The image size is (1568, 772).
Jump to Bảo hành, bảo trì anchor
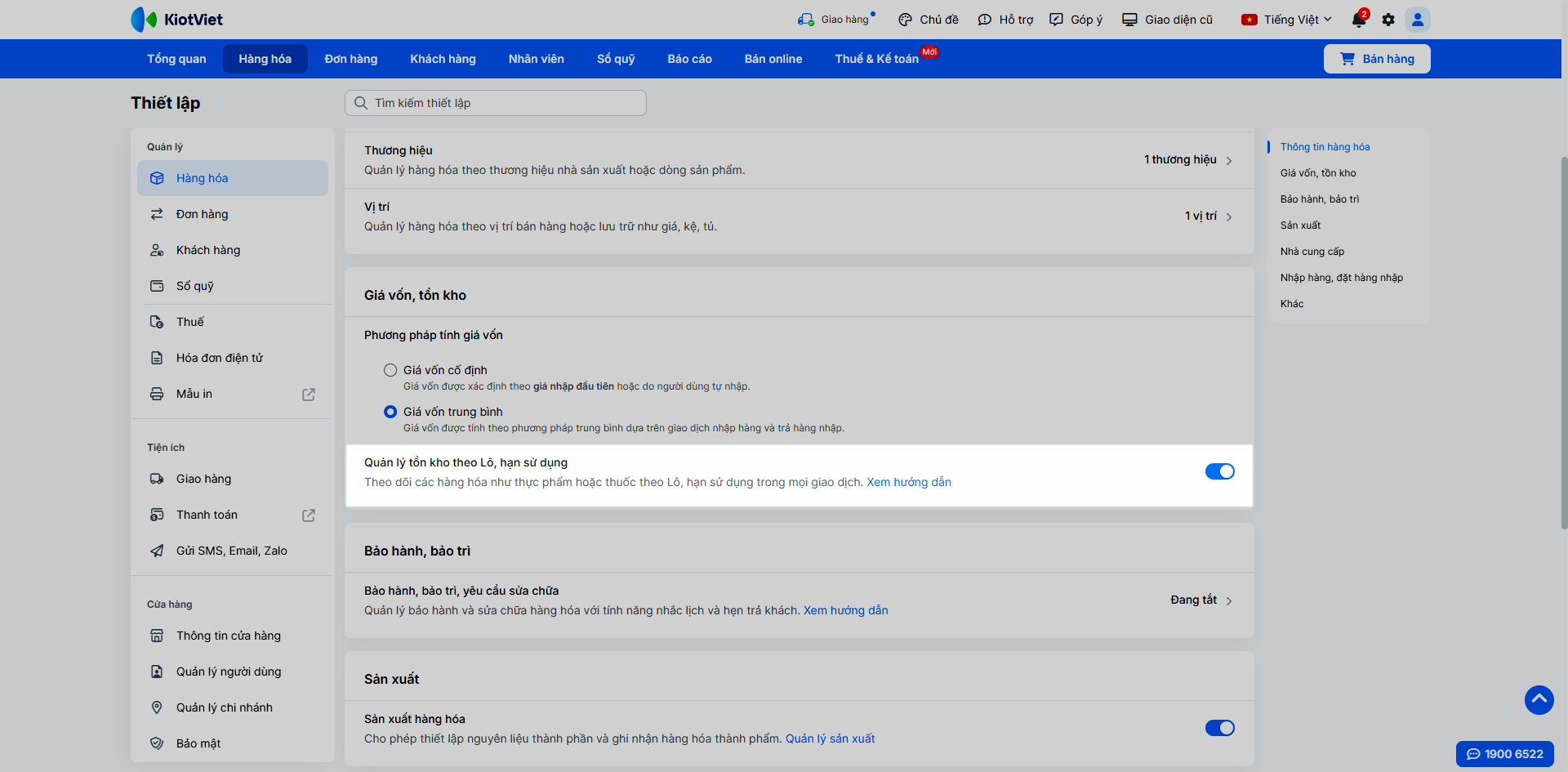(1320, 199)
